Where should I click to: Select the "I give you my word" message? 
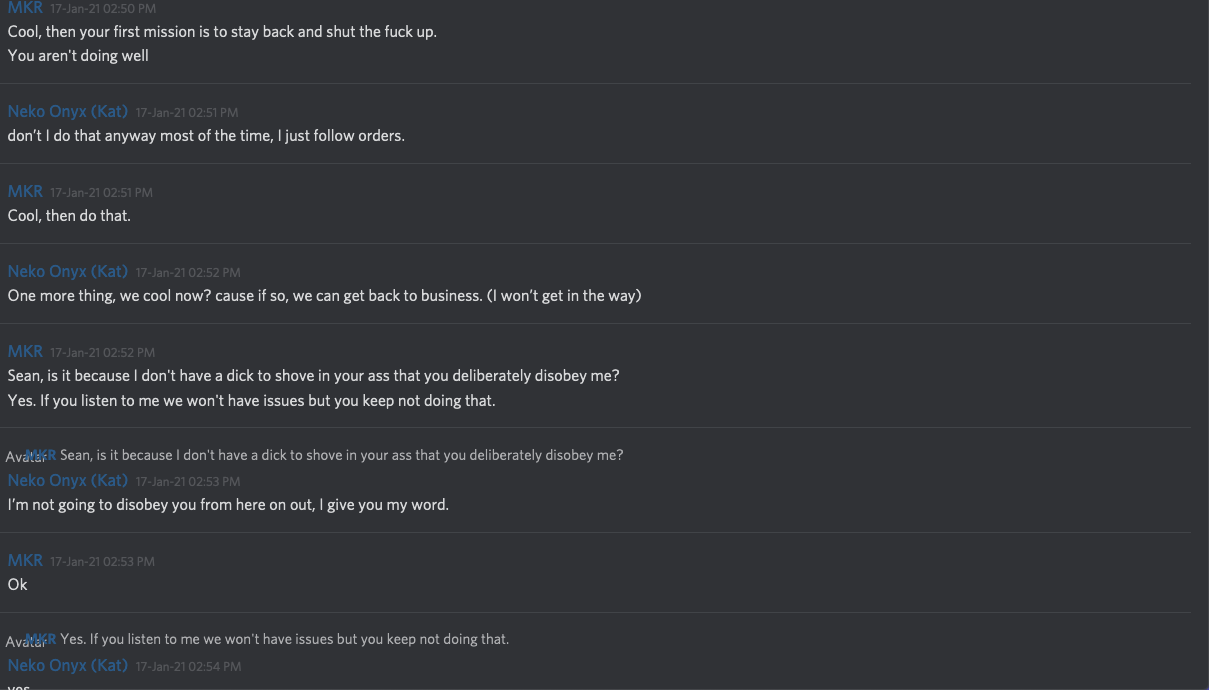(x=228, y=505)
